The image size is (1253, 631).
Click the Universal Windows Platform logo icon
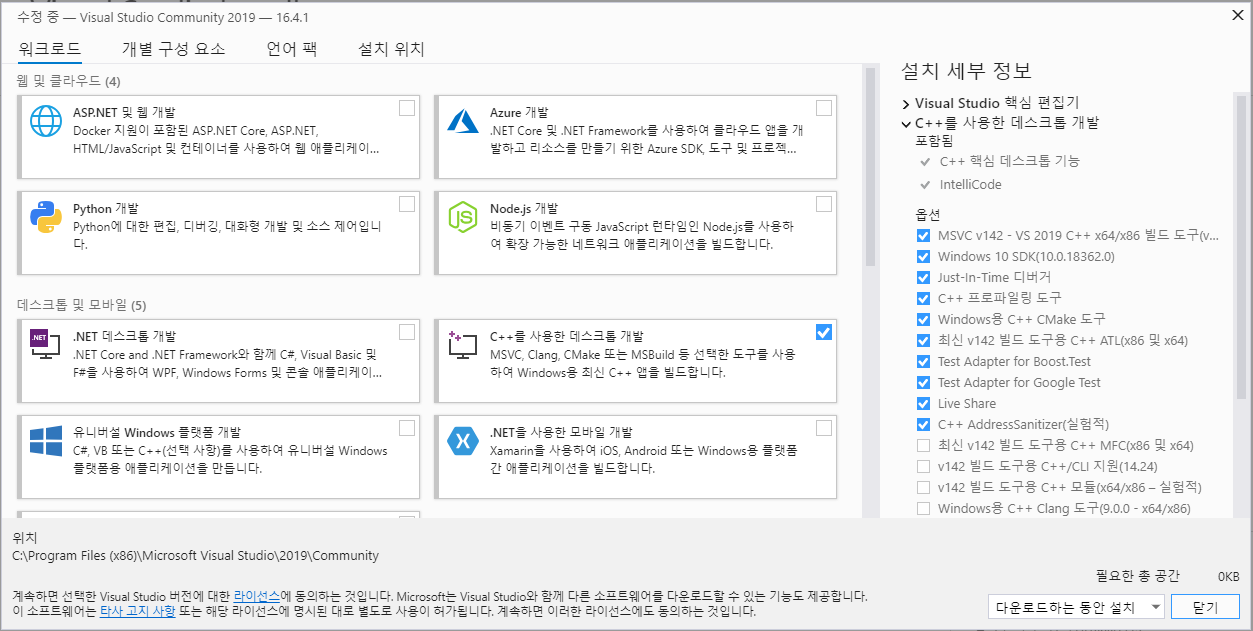46,440
